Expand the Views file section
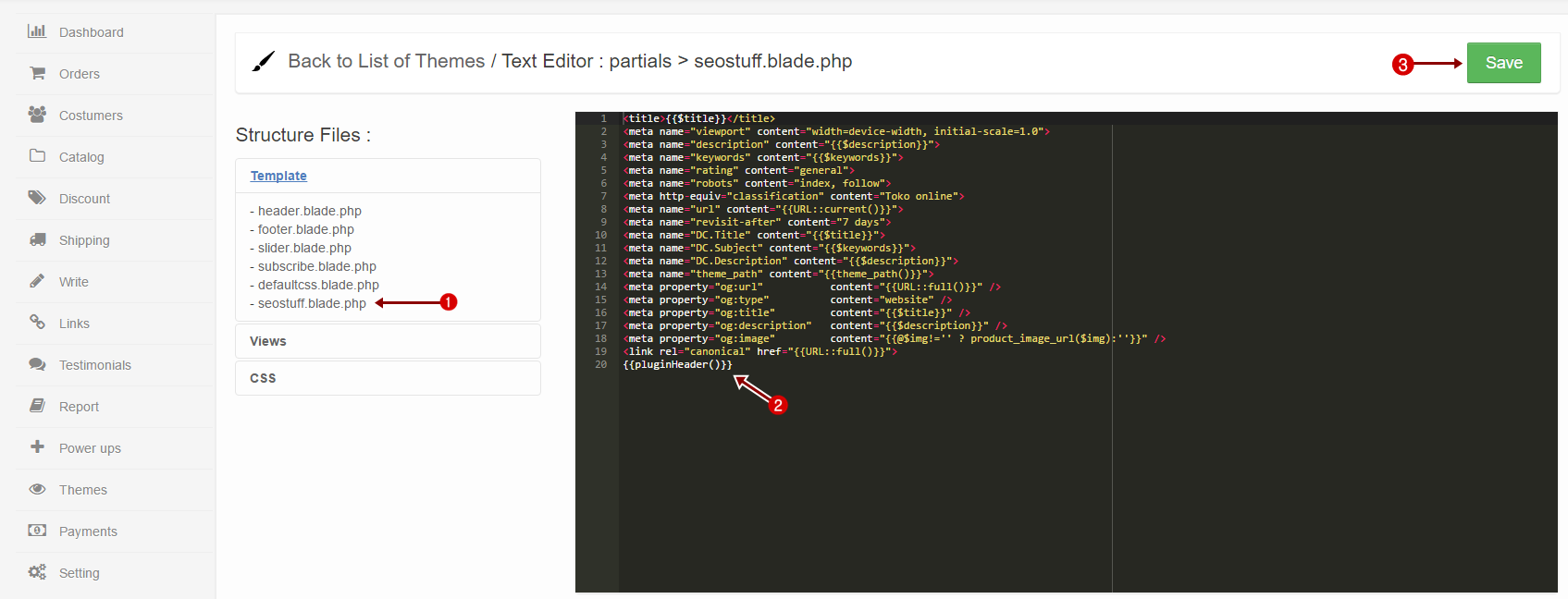 coord(388,341)
